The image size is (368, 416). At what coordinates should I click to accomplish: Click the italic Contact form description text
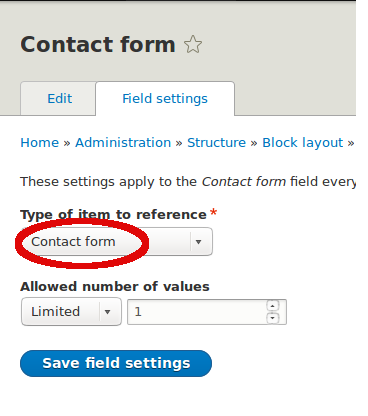point(244,182)
